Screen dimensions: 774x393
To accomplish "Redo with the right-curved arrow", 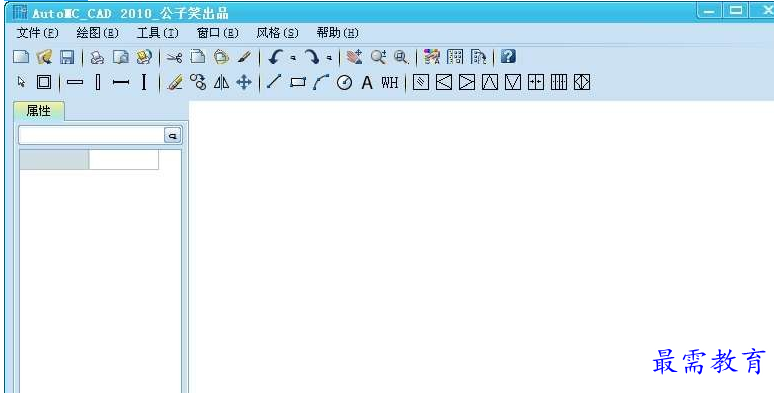I will (311, 57).
